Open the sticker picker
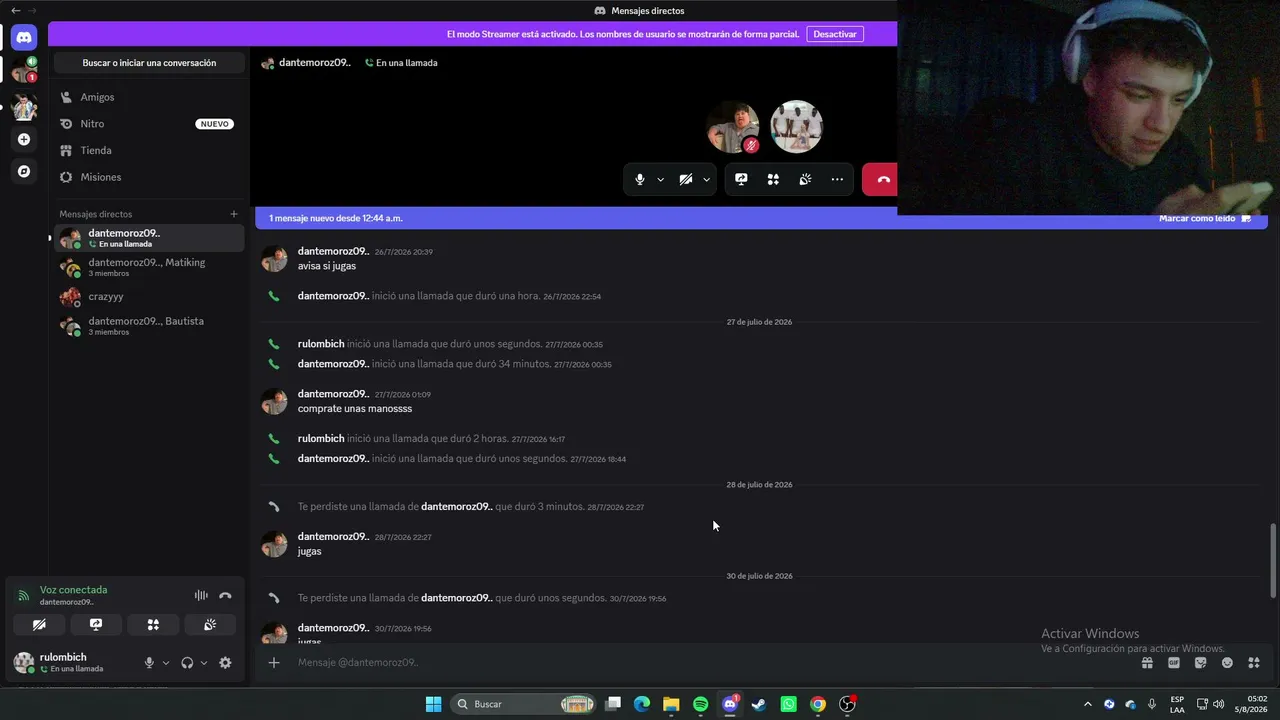The width and height of the screenshot is (1280, 720). (x=1201, y=662)
